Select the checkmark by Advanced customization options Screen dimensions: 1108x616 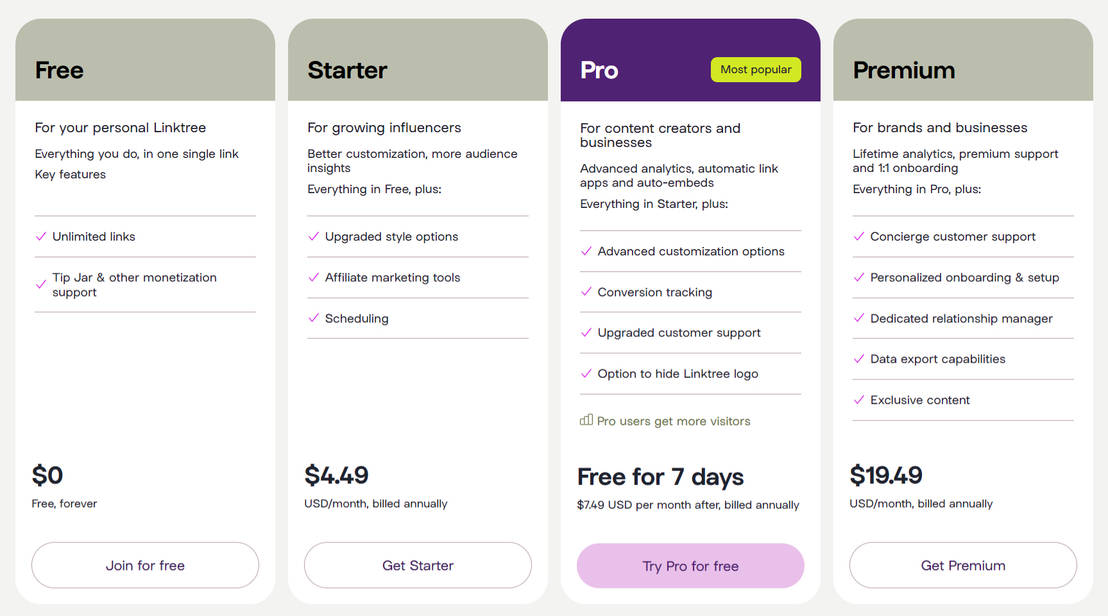(586, 251)
